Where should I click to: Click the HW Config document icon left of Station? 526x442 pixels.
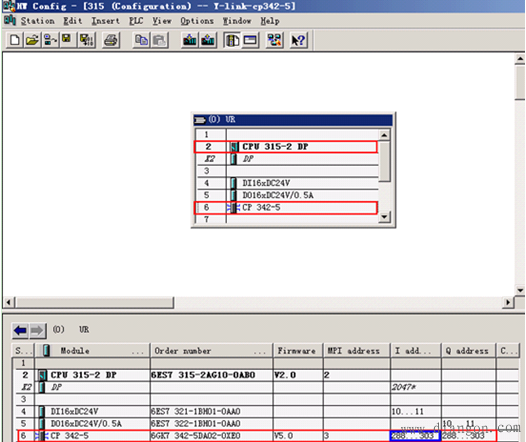10,20
